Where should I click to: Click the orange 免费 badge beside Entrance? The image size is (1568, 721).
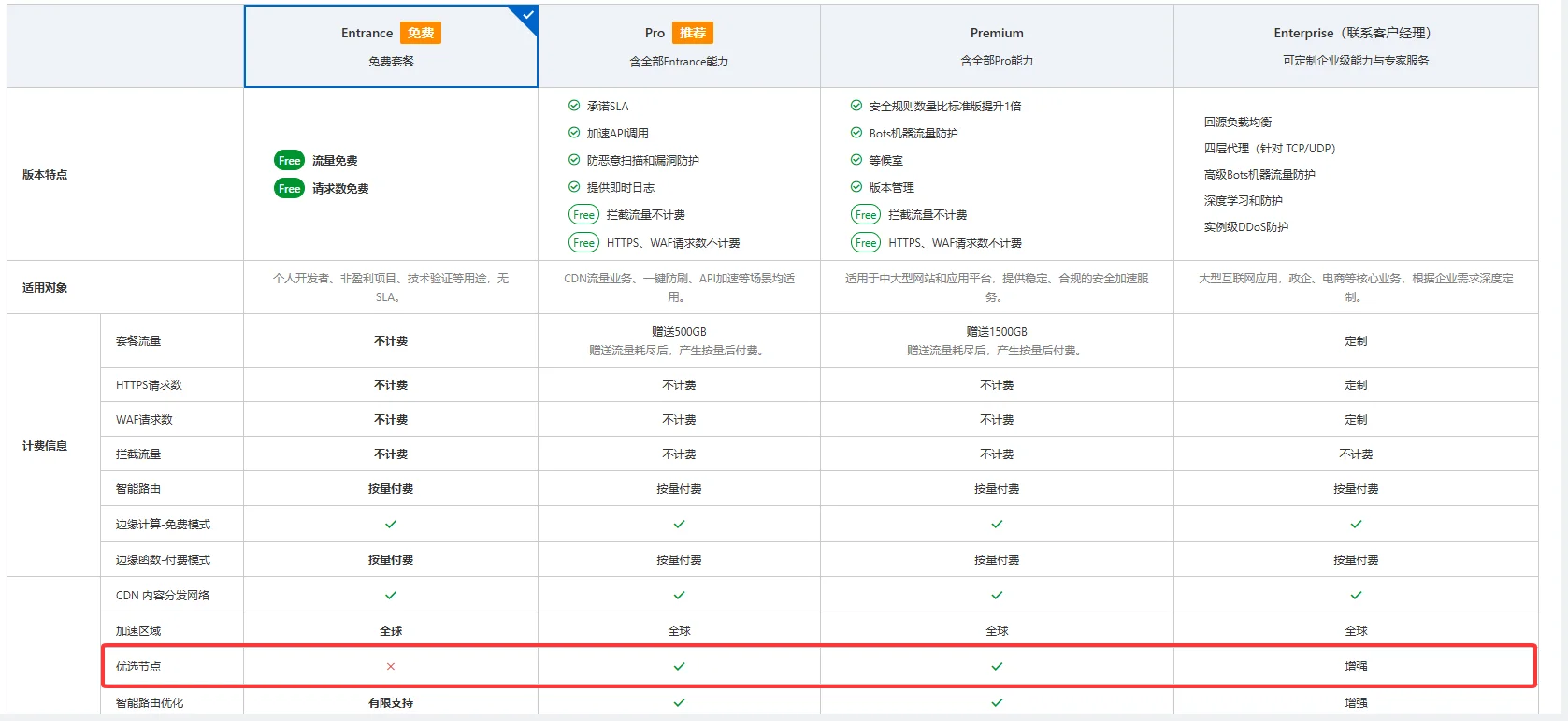pos(421,34)
